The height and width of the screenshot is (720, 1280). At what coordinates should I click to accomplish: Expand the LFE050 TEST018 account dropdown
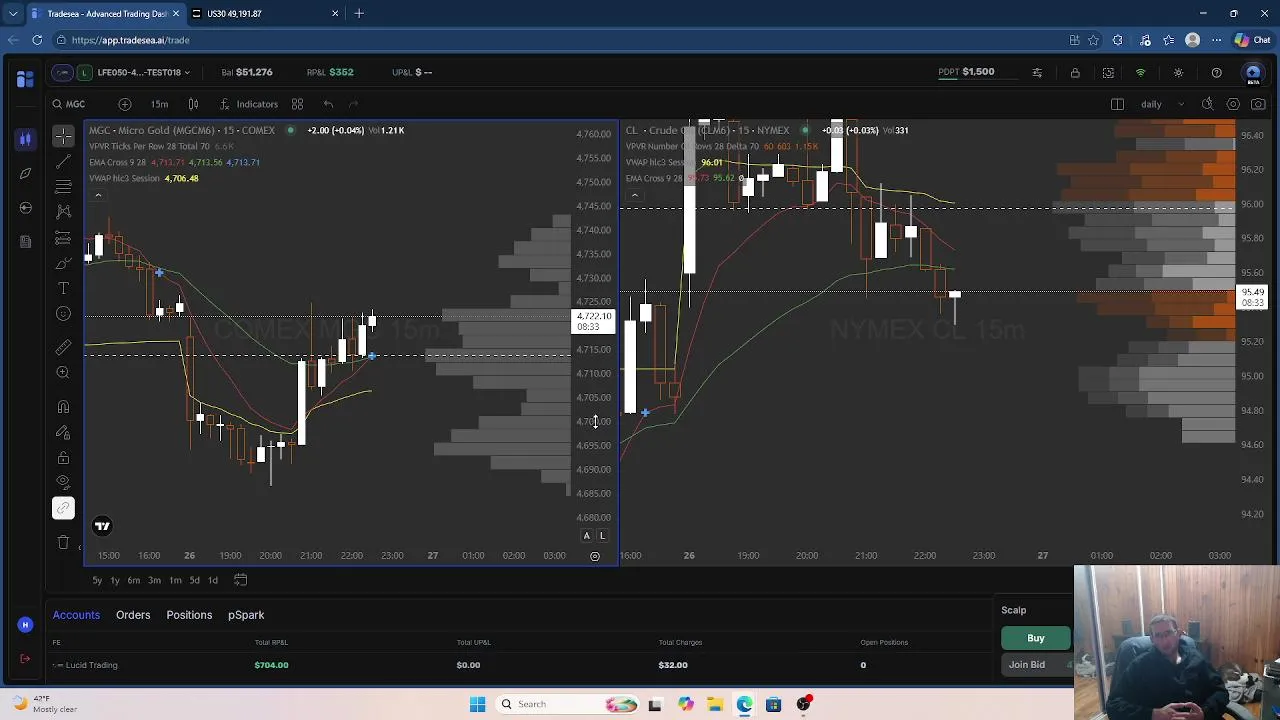coord(143,72)
